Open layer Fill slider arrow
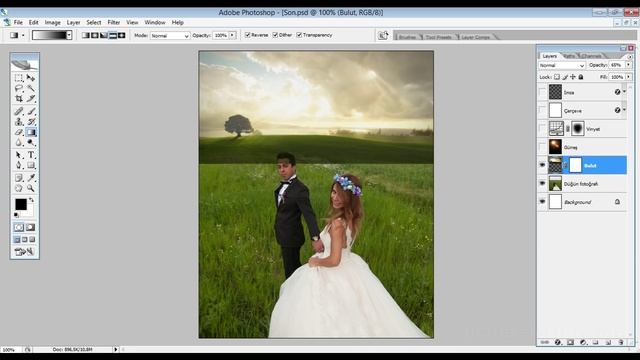 point(629,77)
